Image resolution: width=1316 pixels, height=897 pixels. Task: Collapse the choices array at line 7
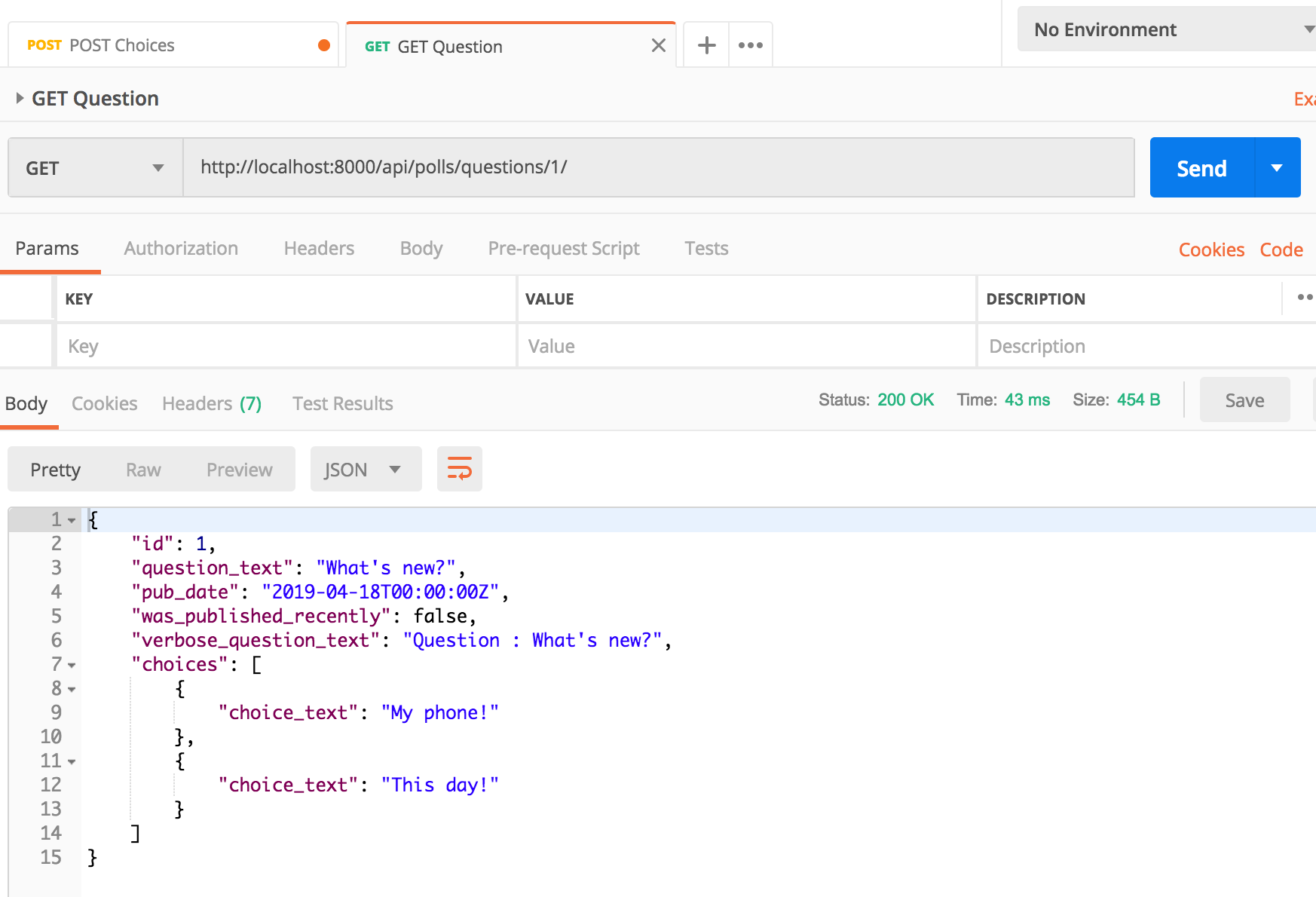click(x=72, y=665)
